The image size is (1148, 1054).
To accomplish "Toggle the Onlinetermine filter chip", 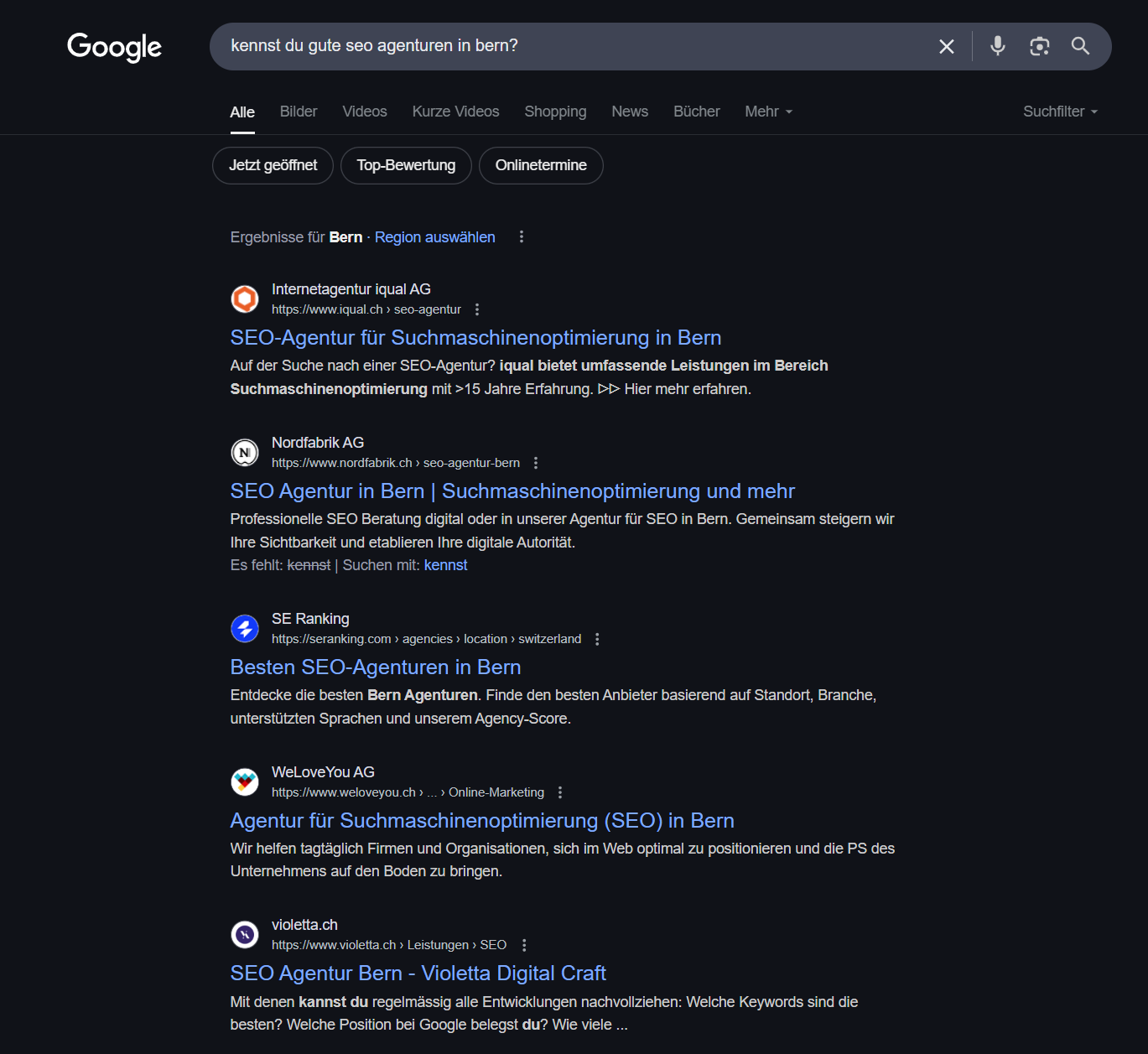I will pos(541,165).
